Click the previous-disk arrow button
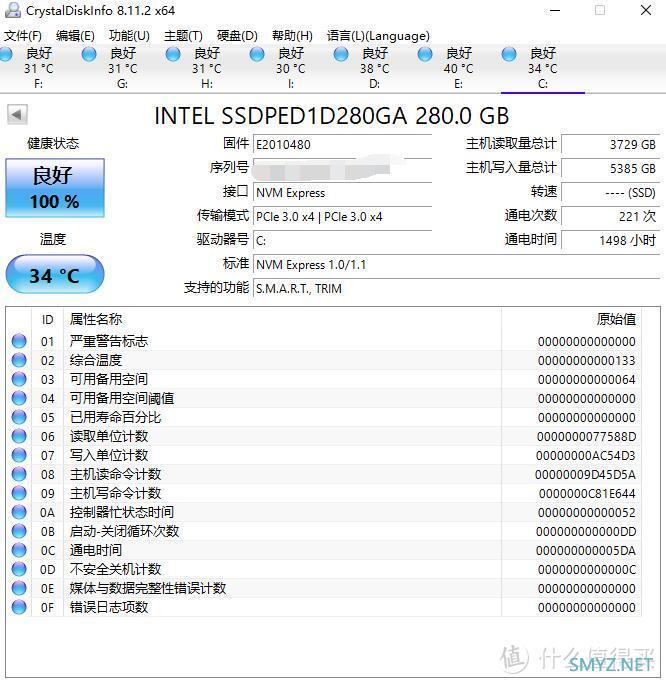Image resolution: width=666 pixels, height=684 pixels. pyautogui.click(x=17, y=115)
